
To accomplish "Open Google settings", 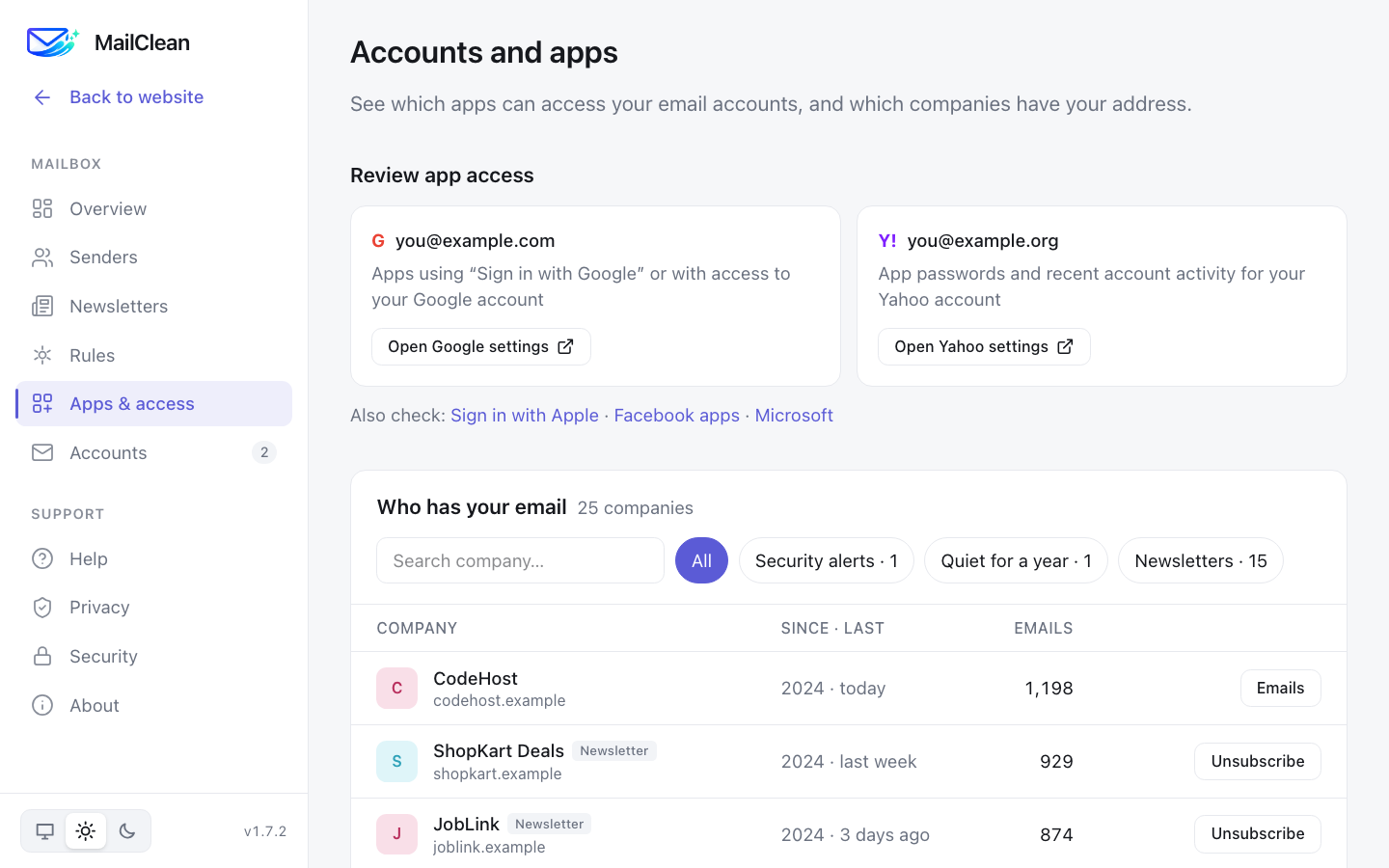I will (x=481, y=347).
